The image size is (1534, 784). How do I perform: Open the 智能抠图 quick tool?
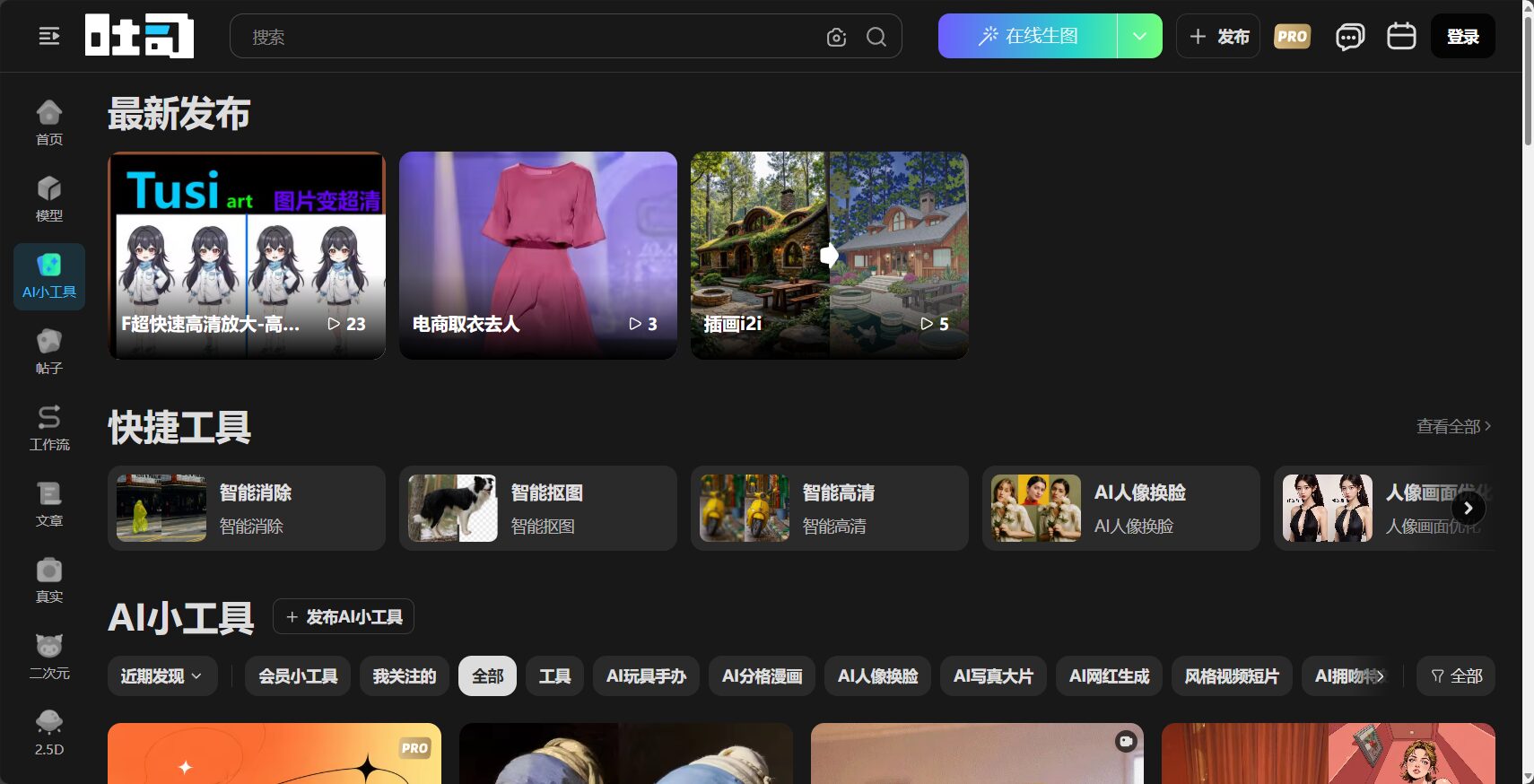tap(538, 508)
